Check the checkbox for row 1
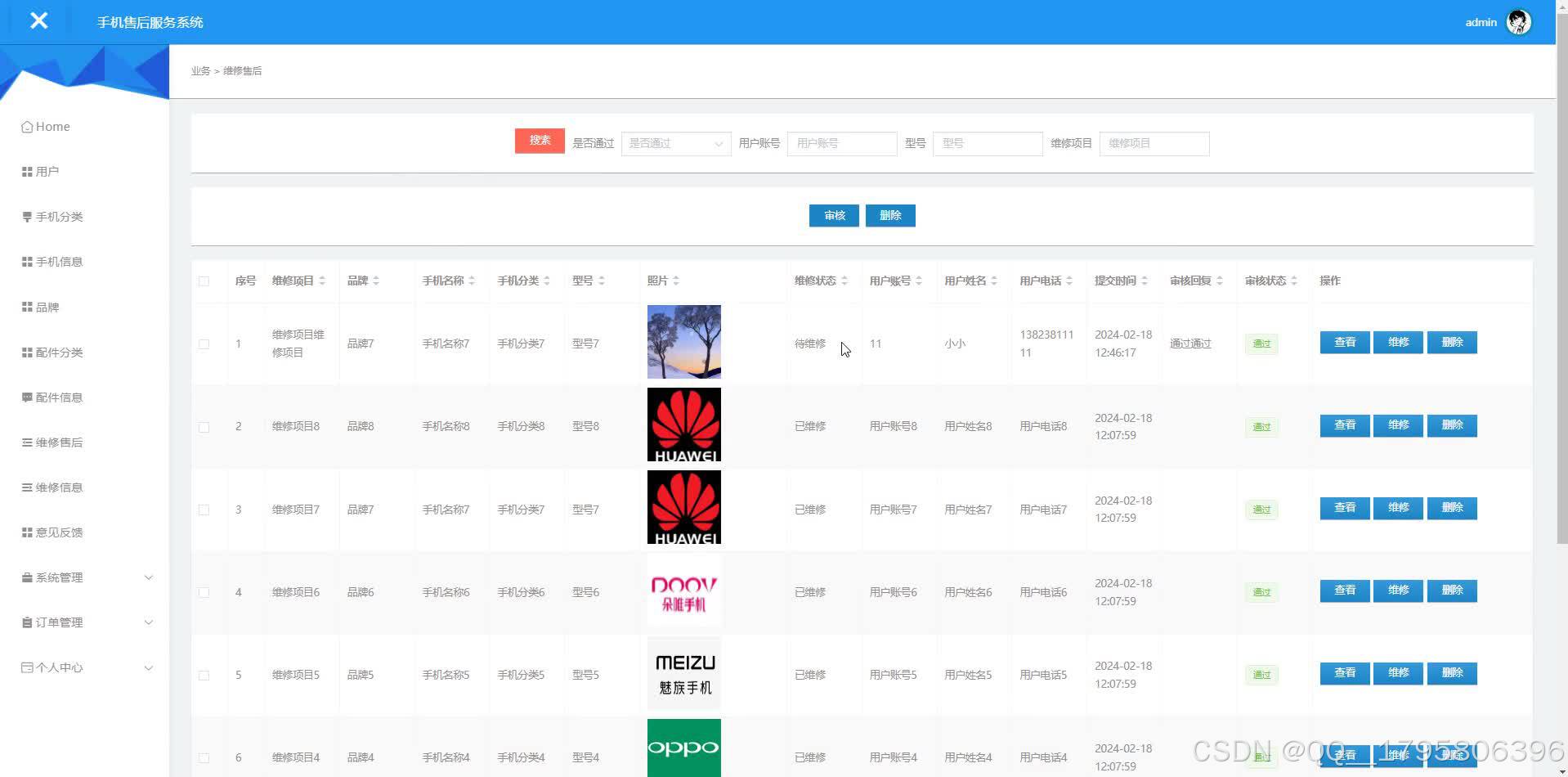1568x777 pixels. coord(204,344)
